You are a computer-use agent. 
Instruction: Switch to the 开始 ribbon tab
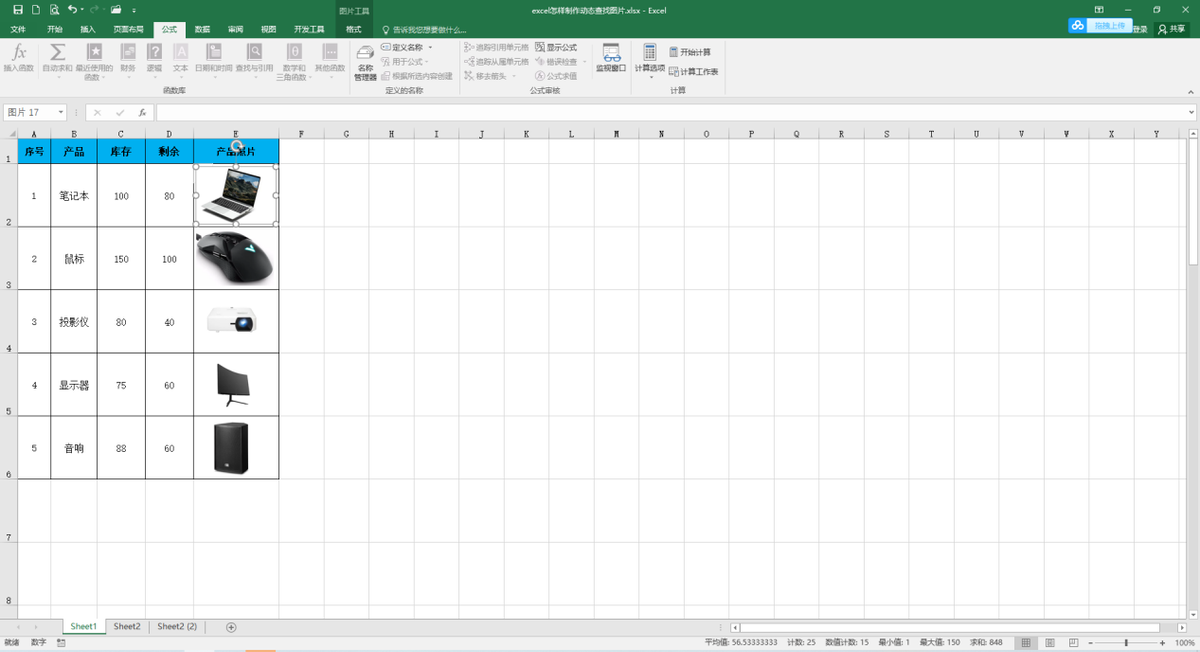54,30
